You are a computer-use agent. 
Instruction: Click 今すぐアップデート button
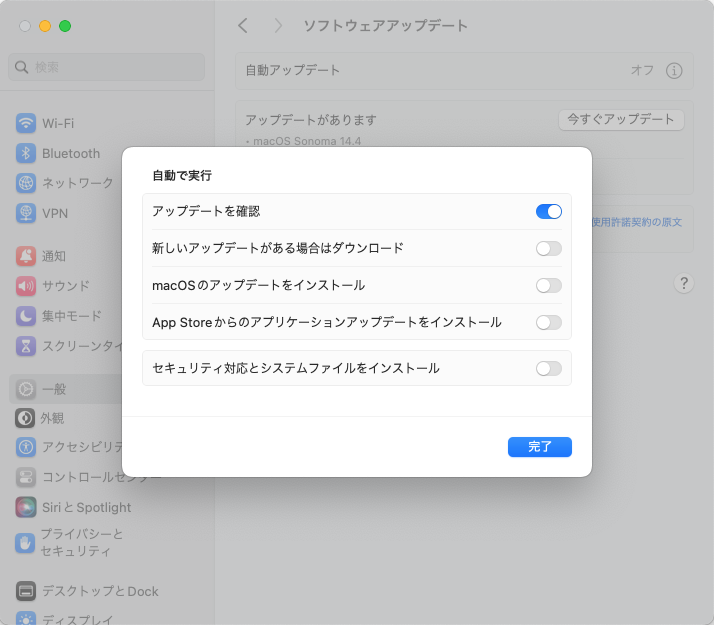coord(621,120)
